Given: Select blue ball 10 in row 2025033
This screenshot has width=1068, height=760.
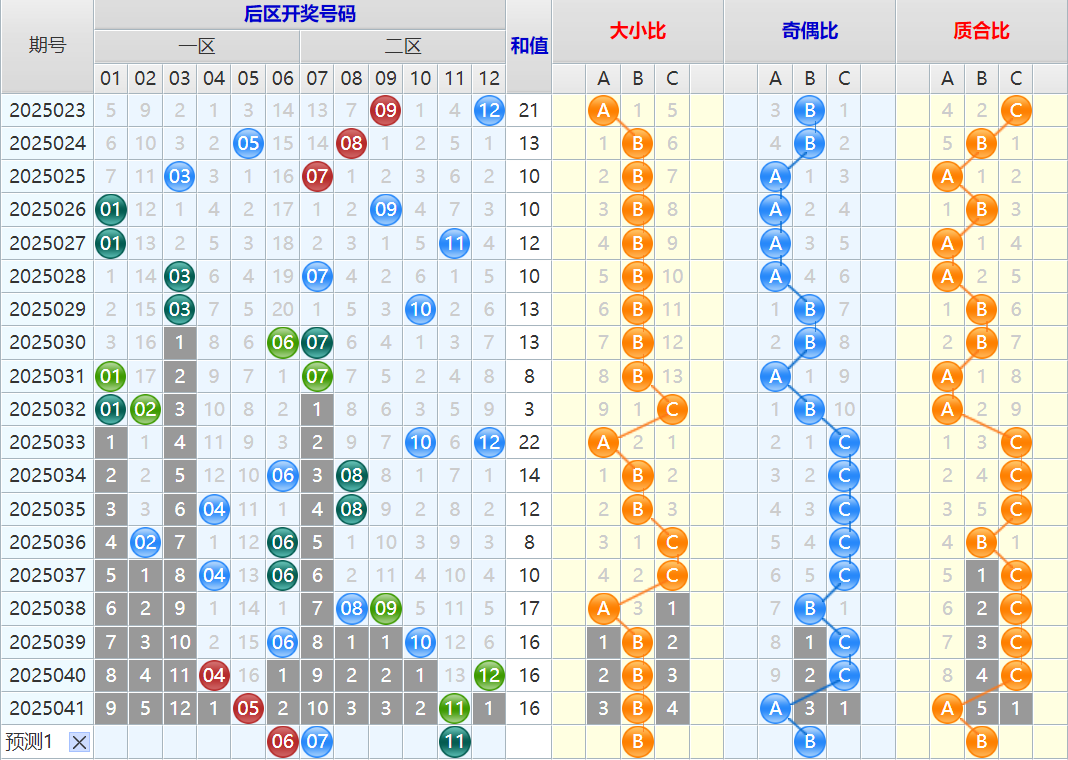Looking at the screenshot, I should [420, 443].
